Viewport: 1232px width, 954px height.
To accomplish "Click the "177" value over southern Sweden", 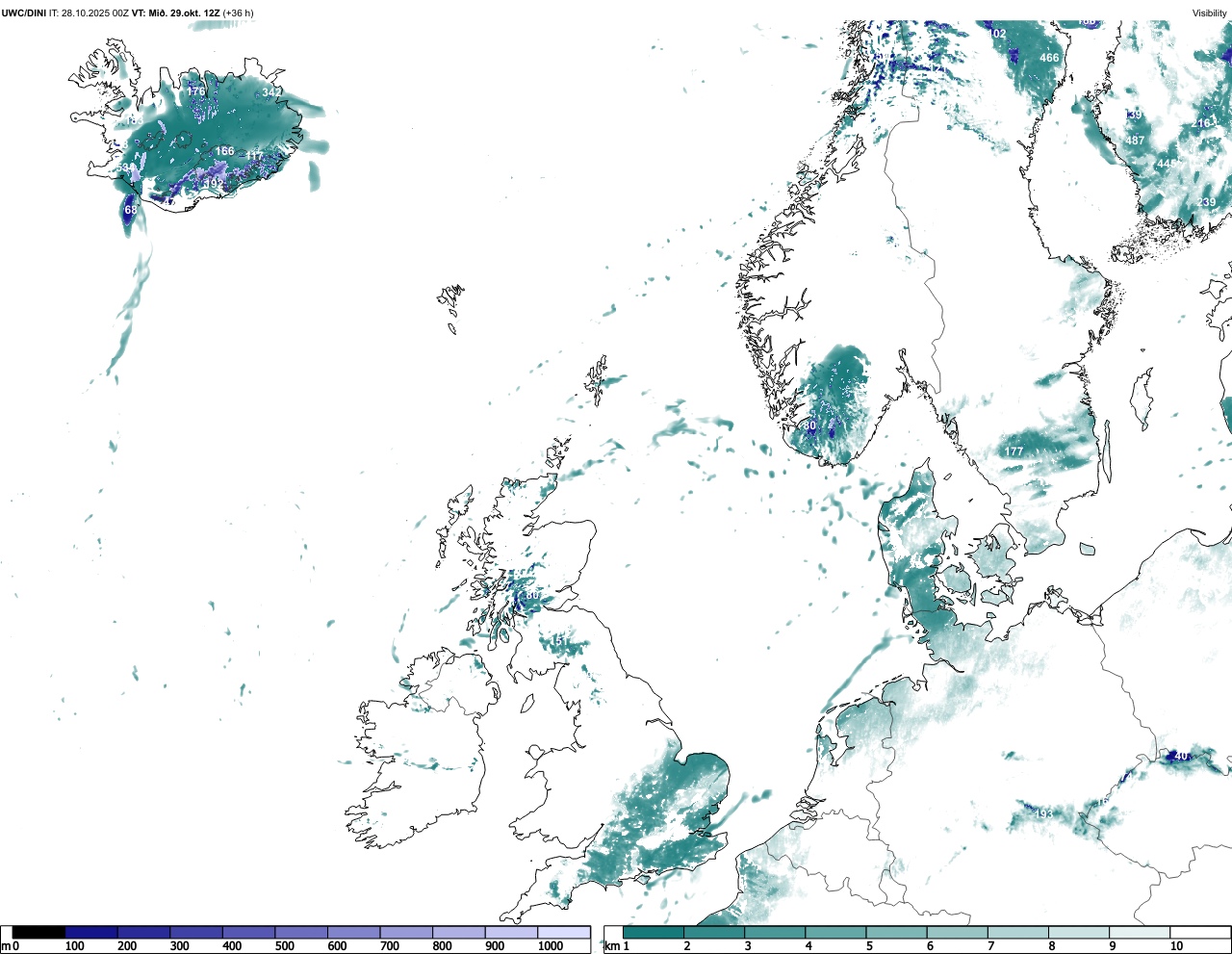I will click(1014, 451).
